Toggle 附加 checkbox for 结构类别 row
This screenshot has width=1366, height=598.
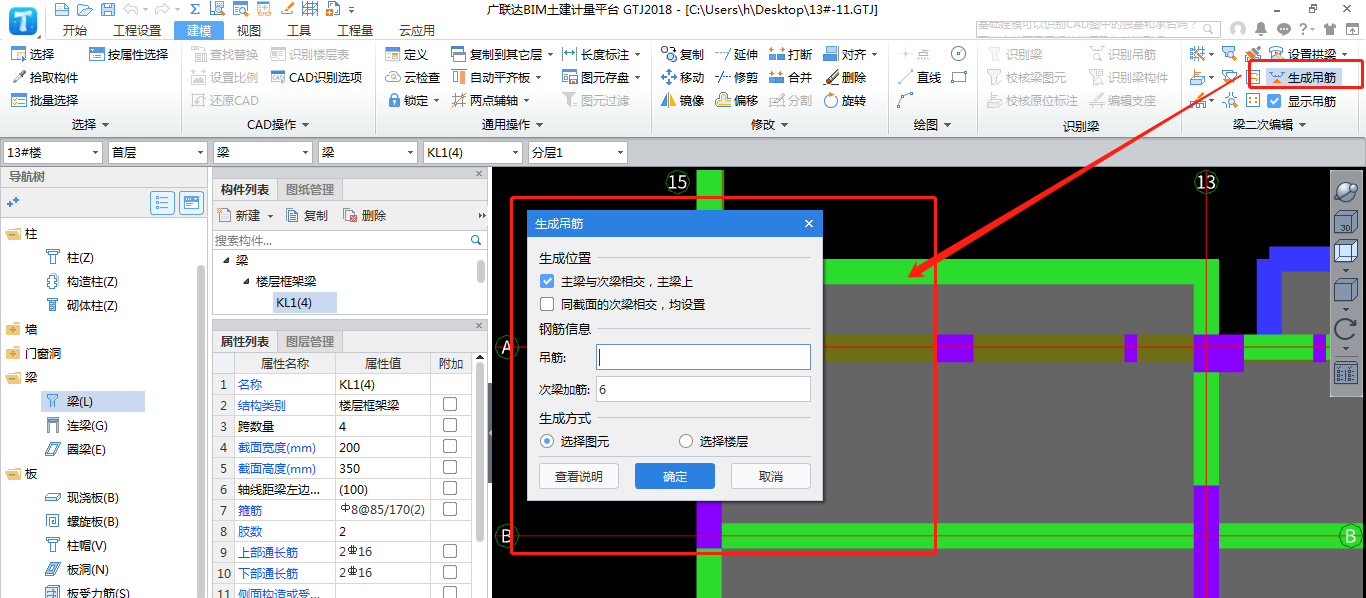[450, 405]
